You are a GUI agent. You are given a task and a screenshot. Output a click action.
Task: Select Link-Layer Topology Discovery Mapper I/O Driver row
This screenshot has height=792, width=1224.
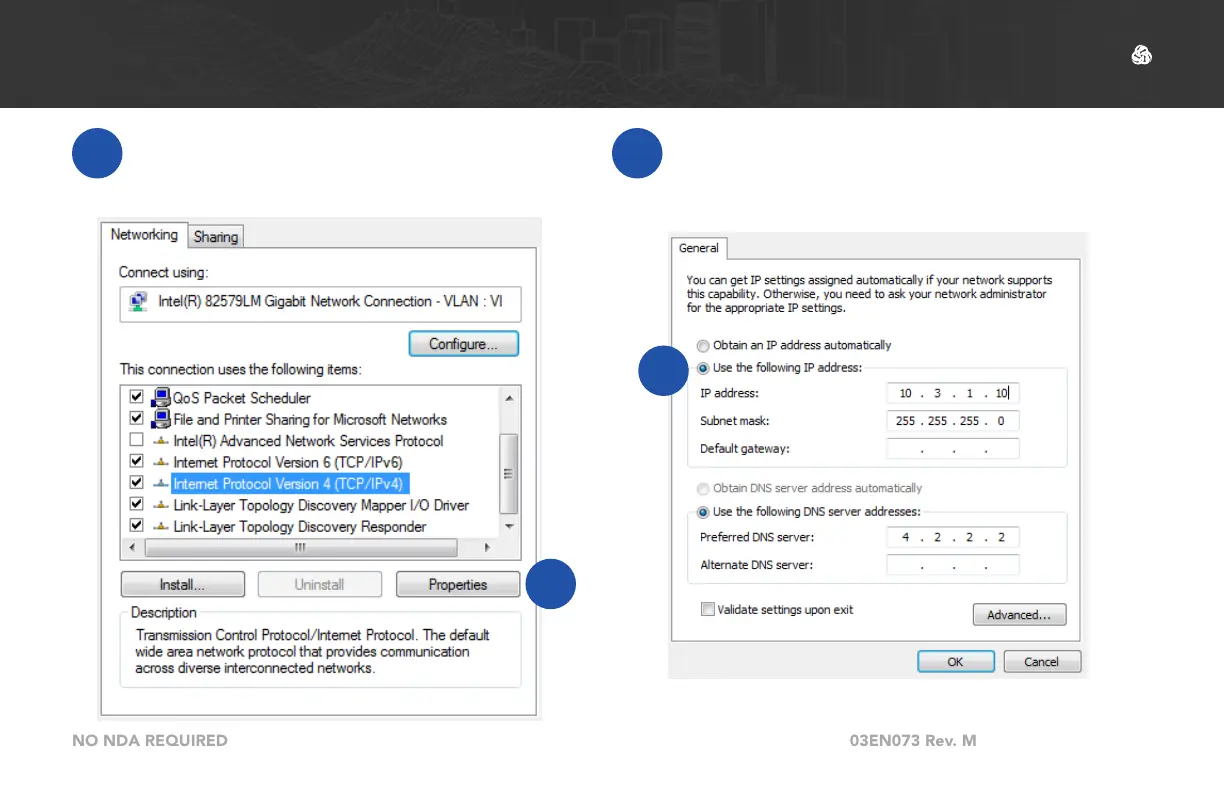[321, 505]
